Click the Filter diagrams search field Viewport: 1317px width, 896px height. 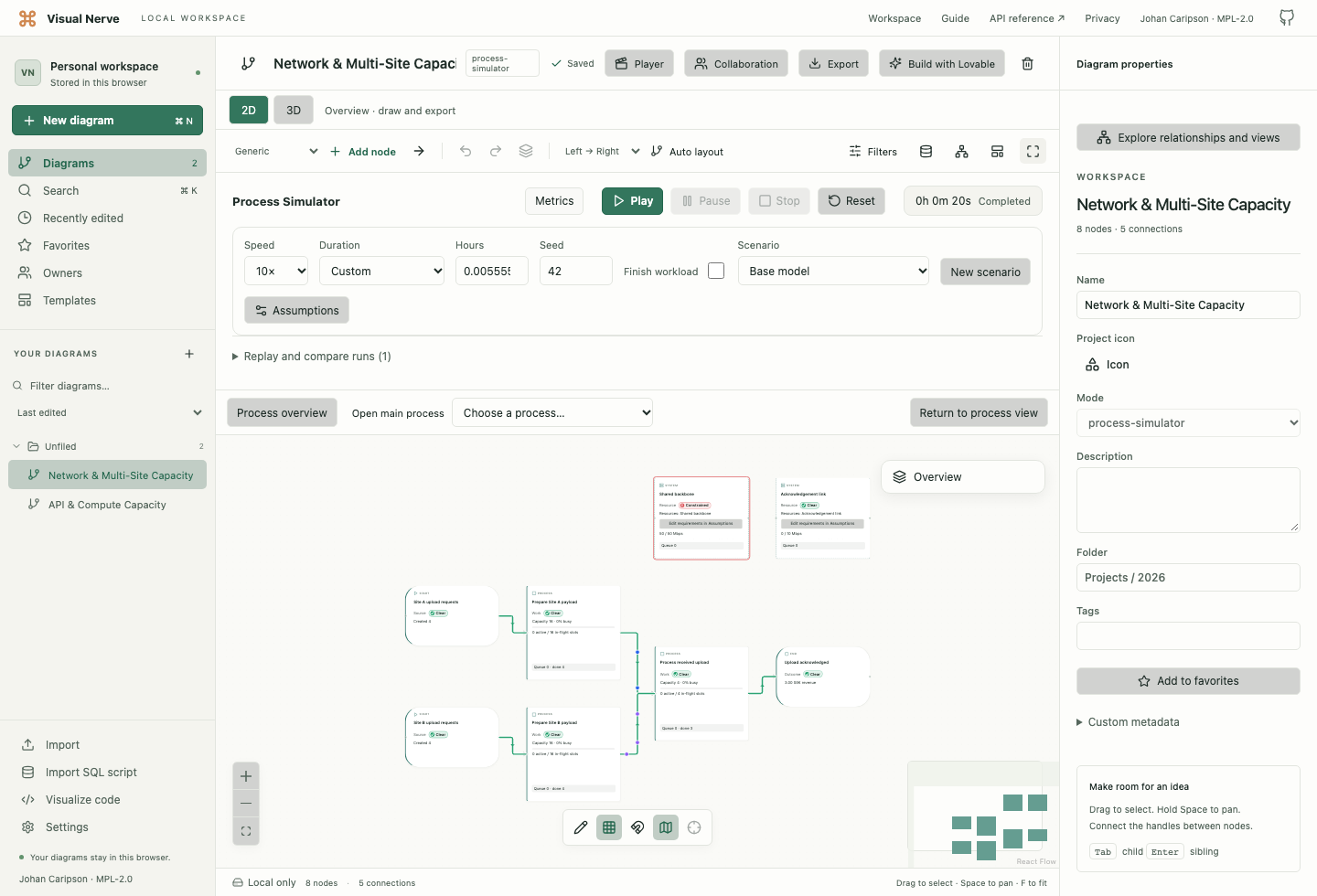tap(108, 386)
